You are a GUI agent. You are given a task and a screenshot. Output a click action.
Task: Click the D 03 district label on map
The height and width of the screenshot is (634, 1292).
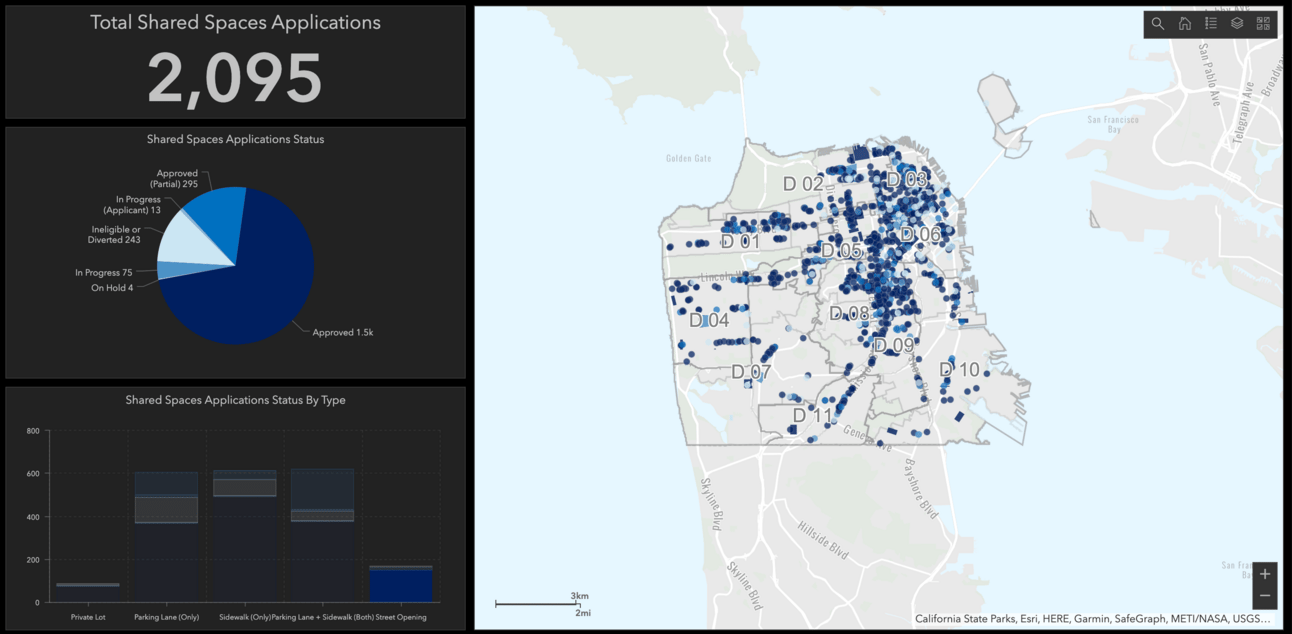click(x=906, y=180)
